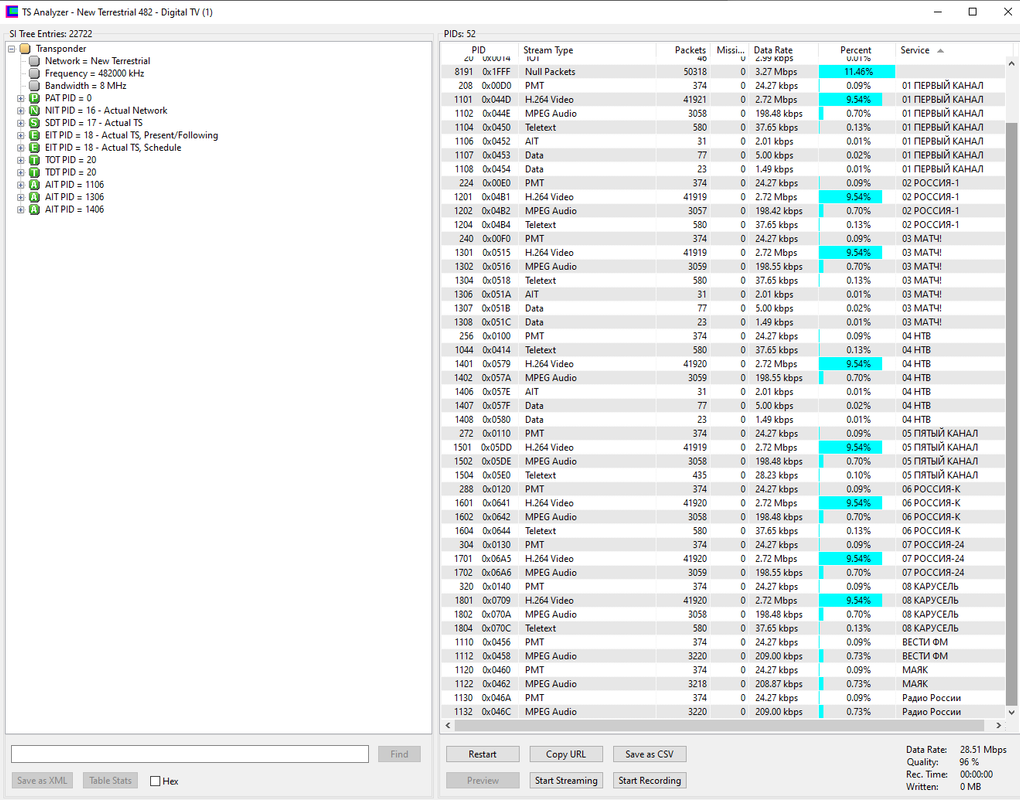Screen dimensions: 1020x800
Task: Click scroll-right arrow of PID list
Action: tap(999, 725)
